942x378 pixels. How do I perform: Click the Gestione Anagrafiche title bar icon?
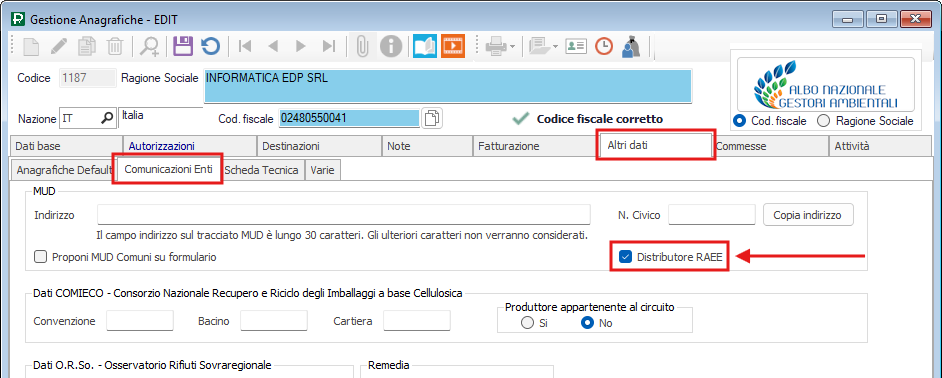[x=18, y=19]
